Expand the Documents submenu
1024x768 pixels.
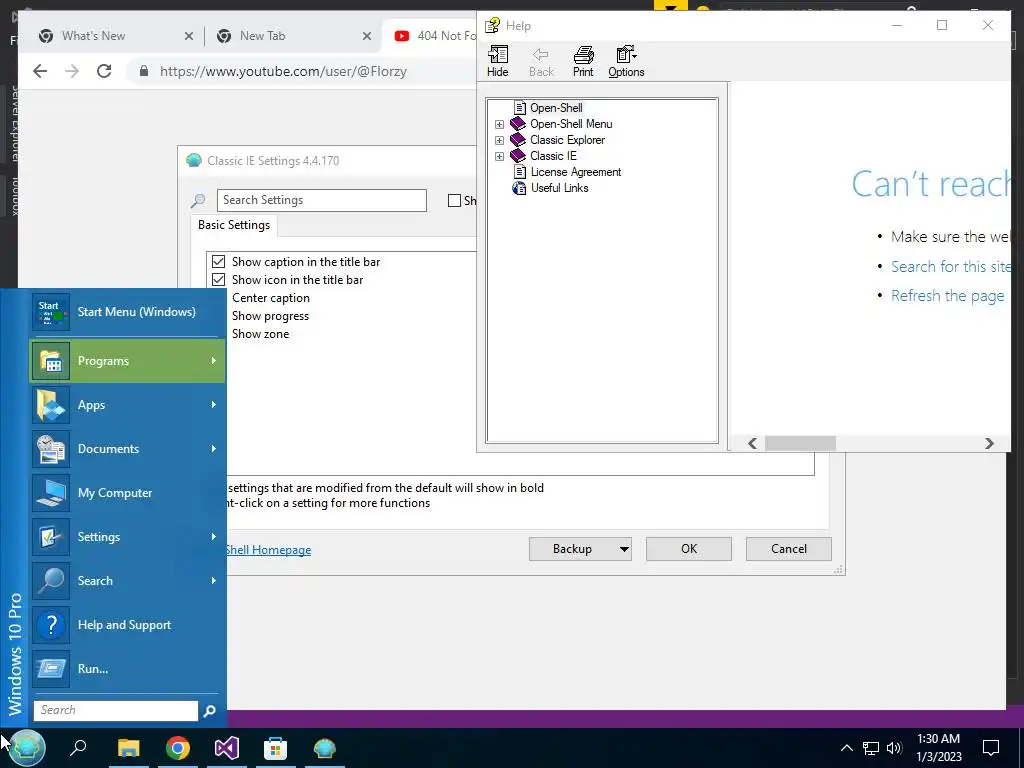click(128, 449)
